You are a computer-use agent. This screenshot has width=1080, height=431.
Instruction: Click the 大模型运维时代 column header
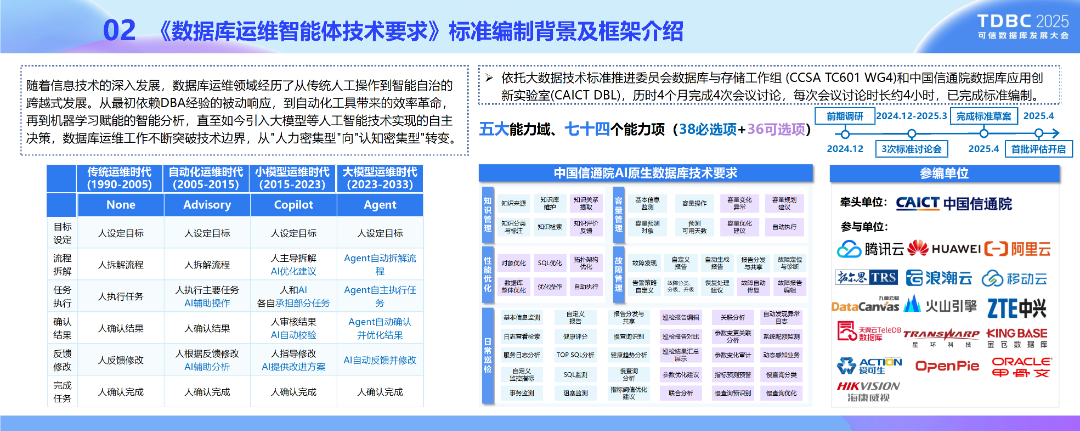[380, 178]
